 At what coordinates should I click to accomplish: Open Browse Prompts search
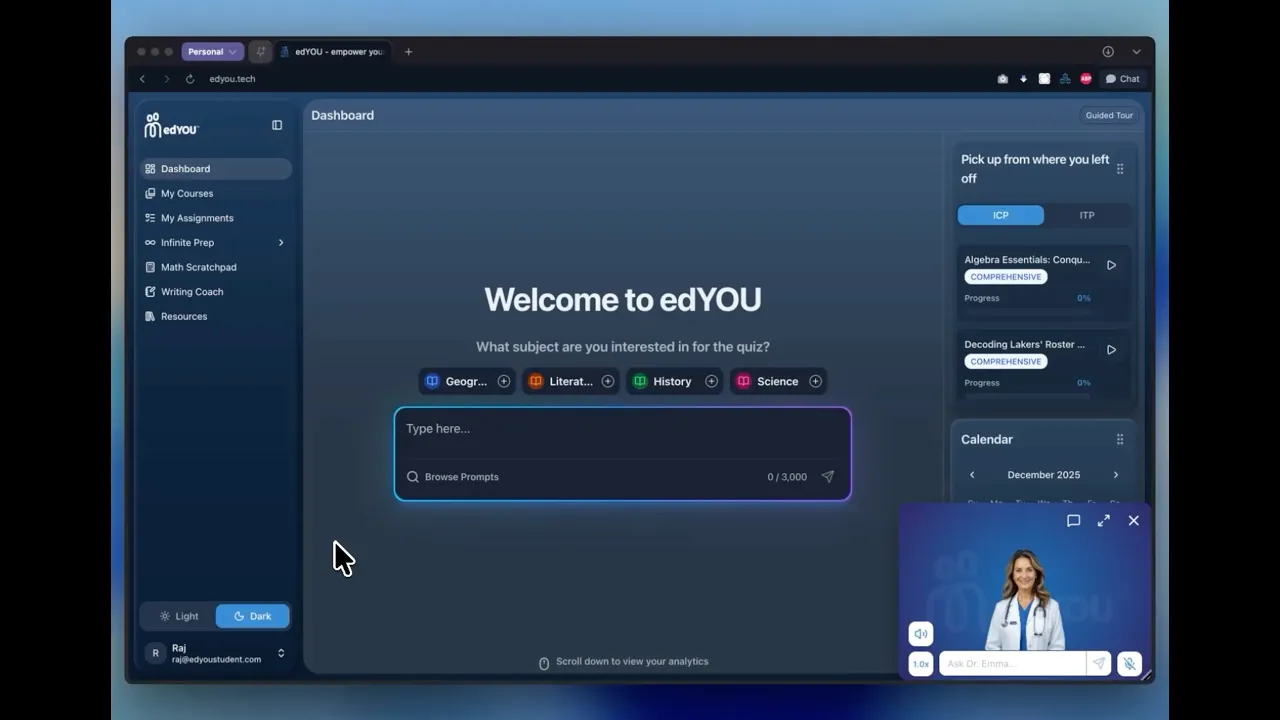[453, 477]
